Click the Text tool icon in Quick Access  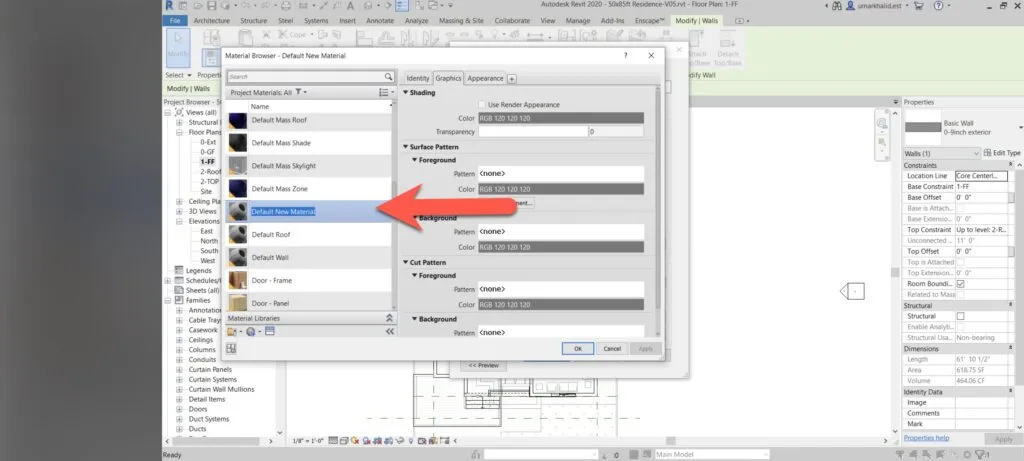pos(350,5)
